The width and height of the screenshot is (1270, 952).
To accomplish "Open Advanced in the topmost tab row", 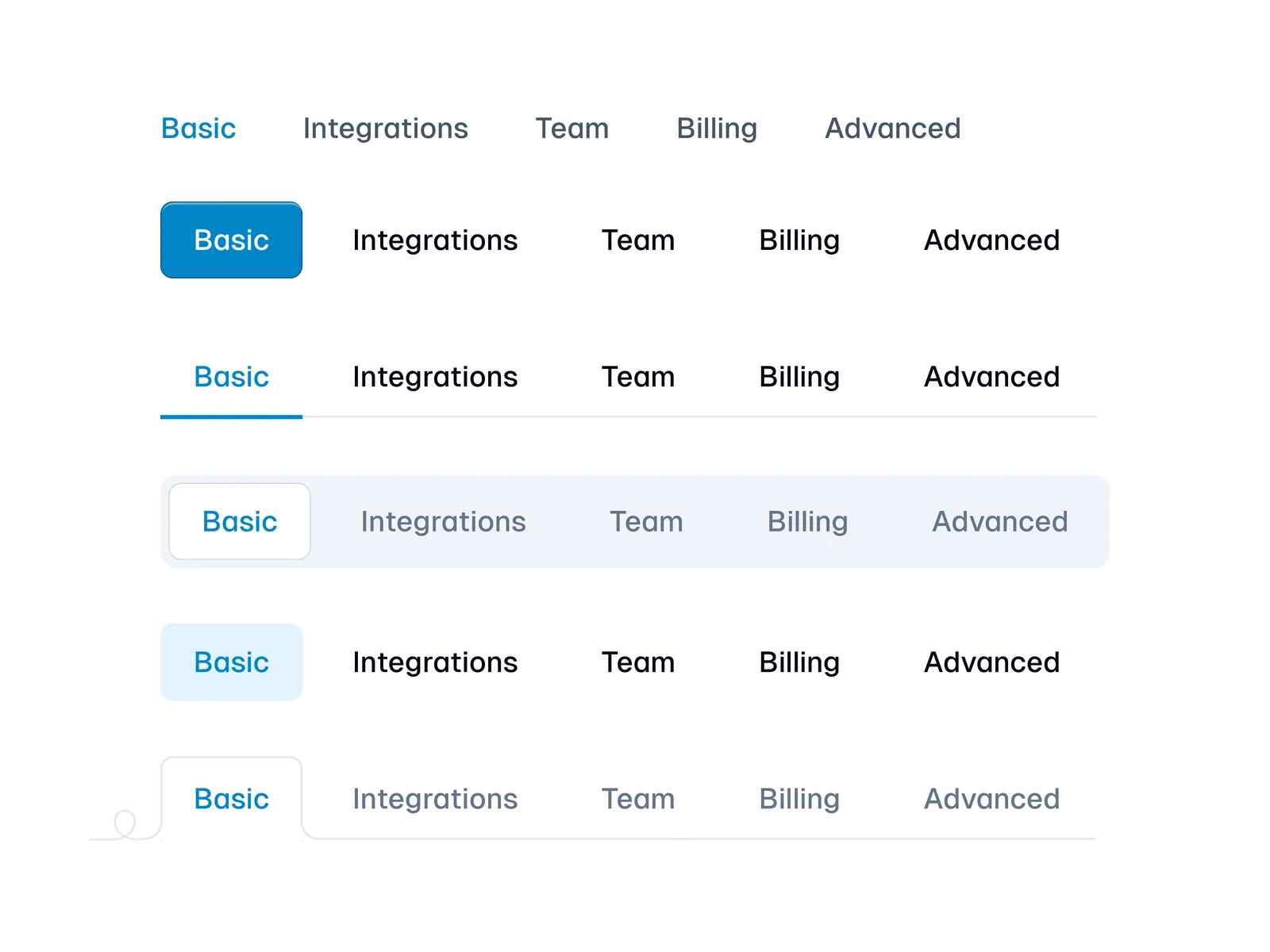I will (x=892, y=129).
